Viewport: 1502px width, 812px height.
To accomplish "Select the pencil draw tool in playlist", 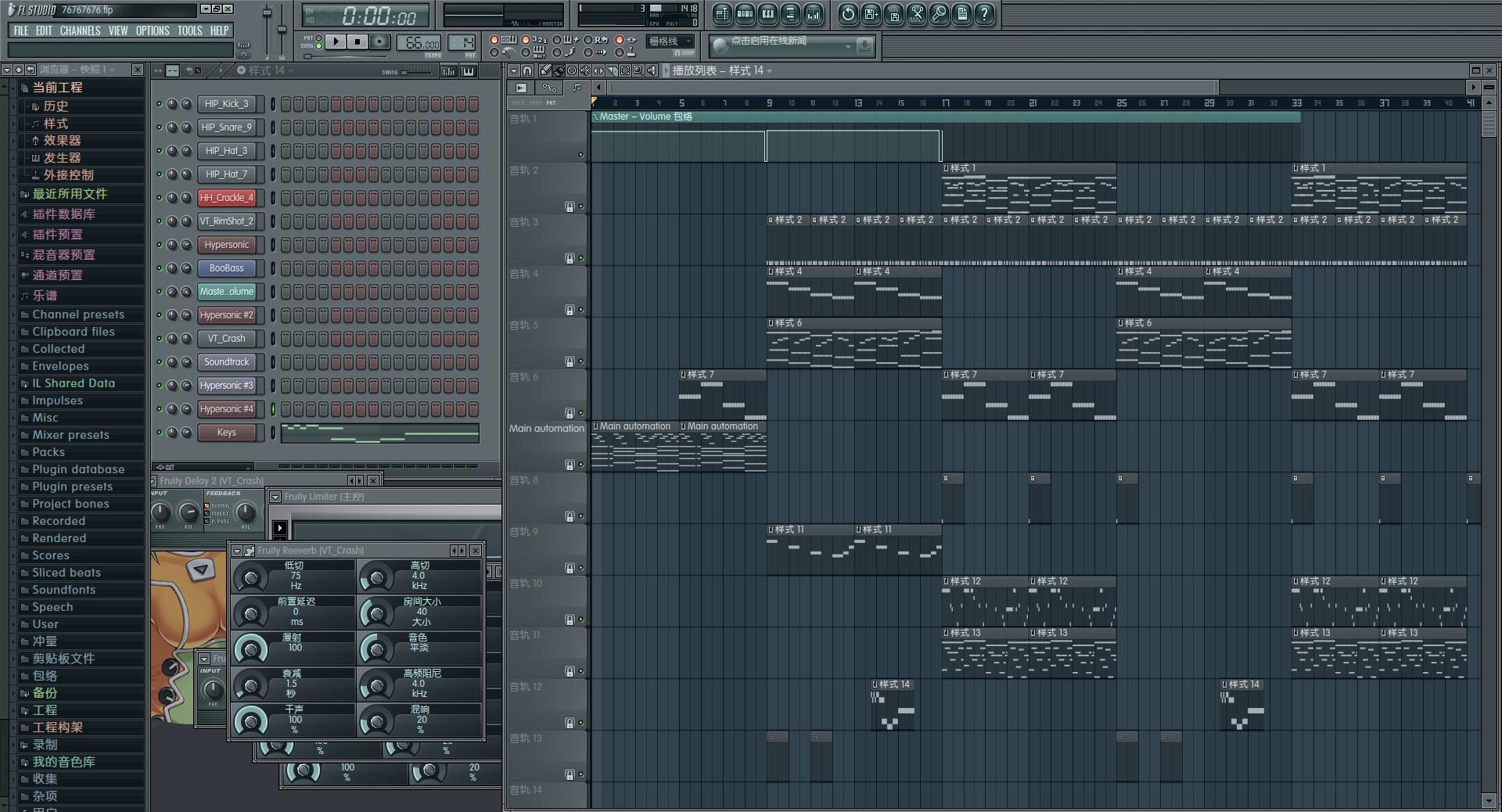I will pos(545,70).
